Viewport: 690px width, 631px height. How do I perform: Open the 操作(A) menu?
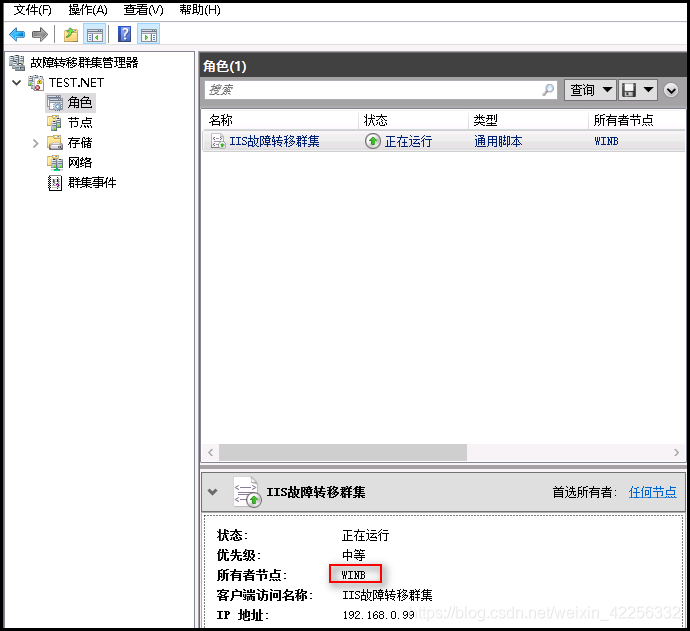(88, 10)
